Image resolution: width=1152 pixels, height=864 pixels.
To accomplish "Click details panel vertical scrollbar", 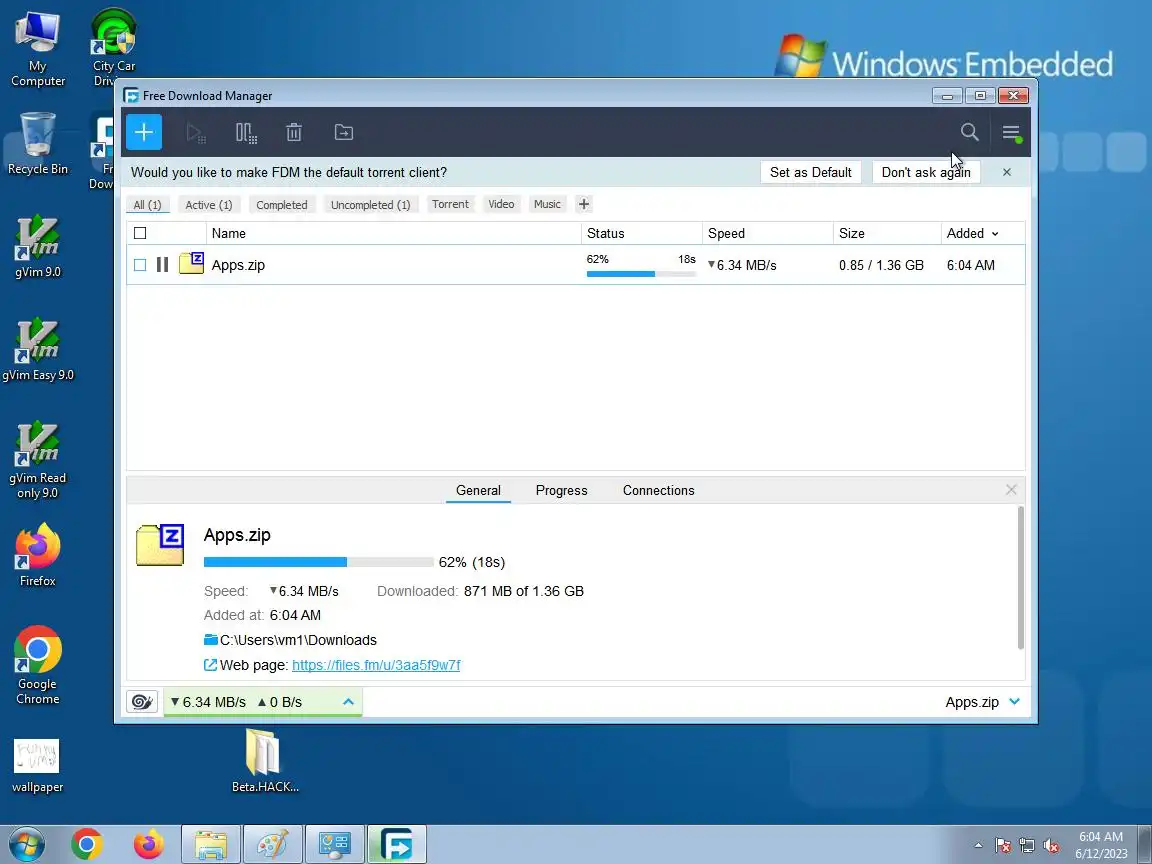I will [x=1020, y=577].
